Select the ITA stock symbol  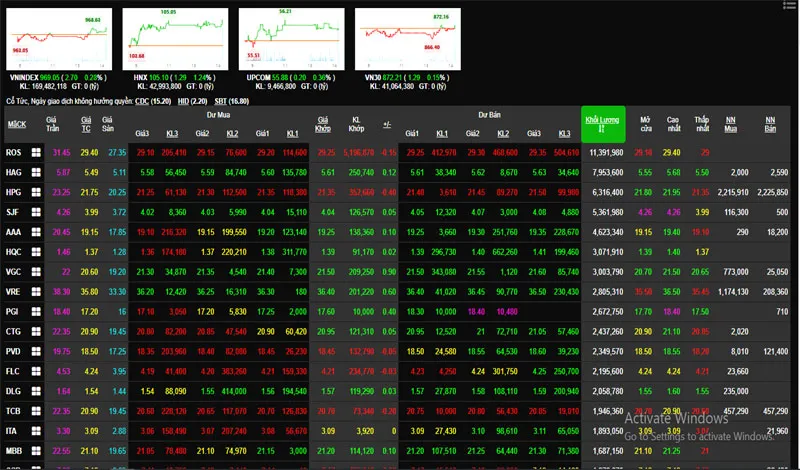(11, 431)
